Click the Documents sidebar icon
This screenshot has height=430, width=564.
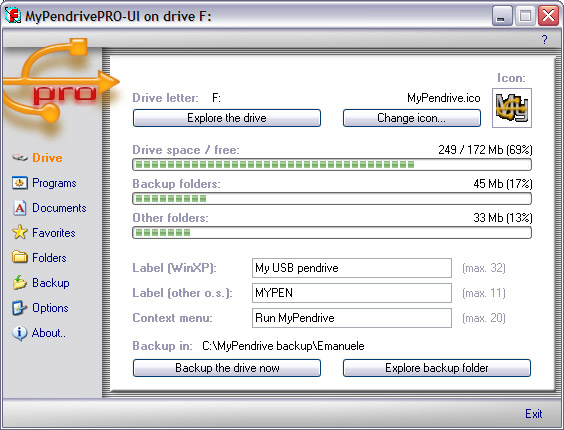click(x=19, y=208)
